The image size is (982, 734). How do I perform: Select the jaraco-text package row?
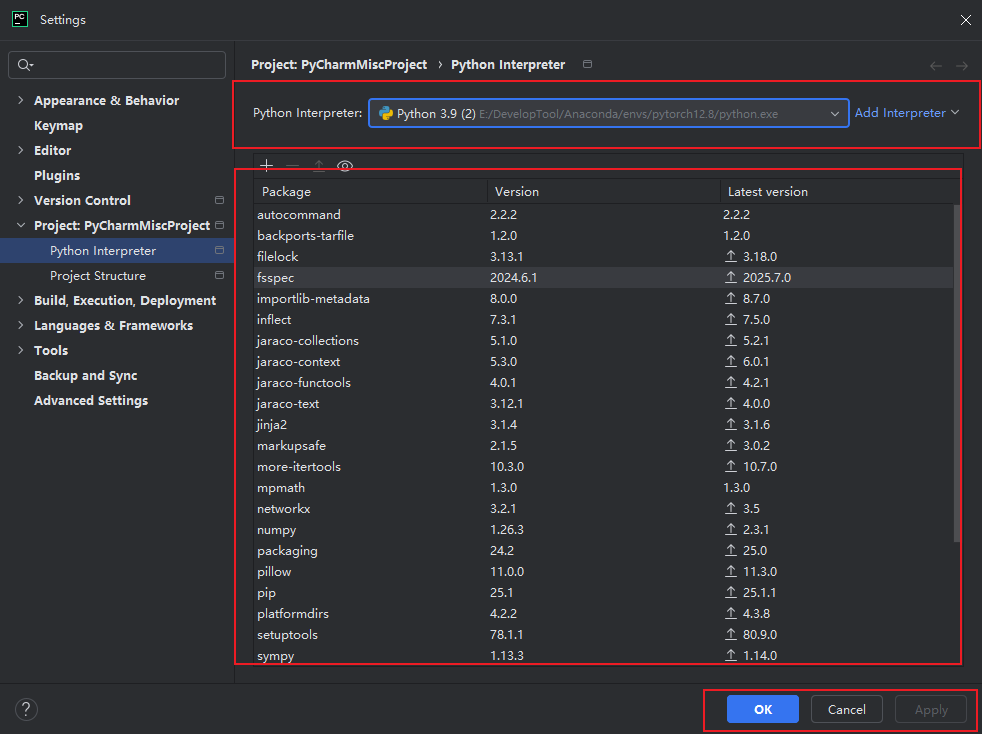(604, 404)
